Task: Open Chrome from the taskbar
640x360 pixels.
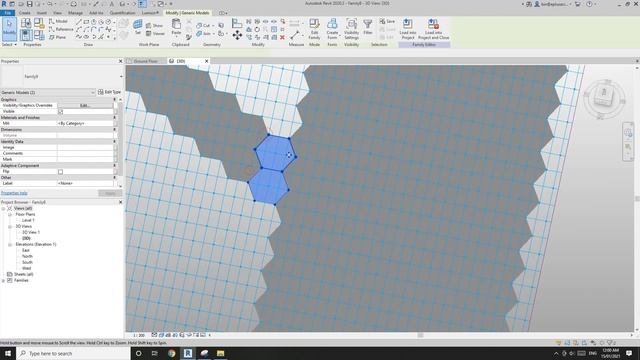Action: coord(171,353)
